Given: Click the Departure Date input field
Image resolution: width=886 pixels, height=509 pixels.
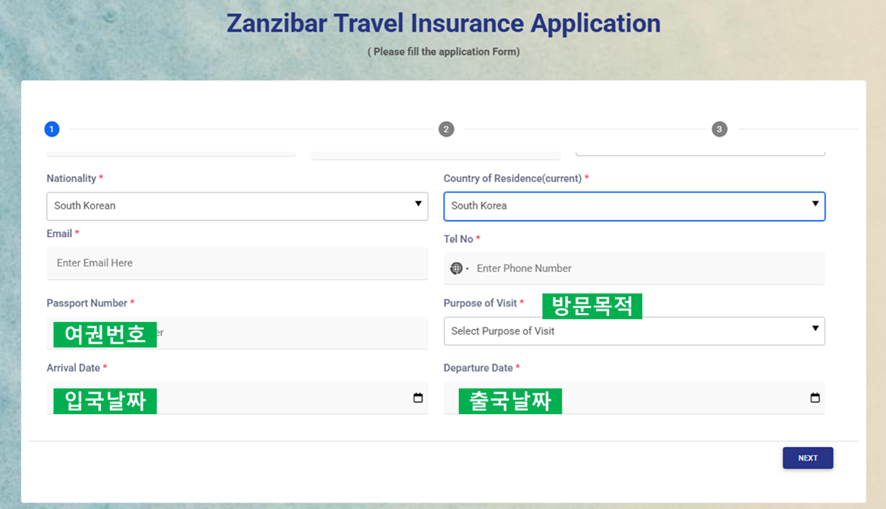Looking at the screenshot, I should tap(634, 398).
